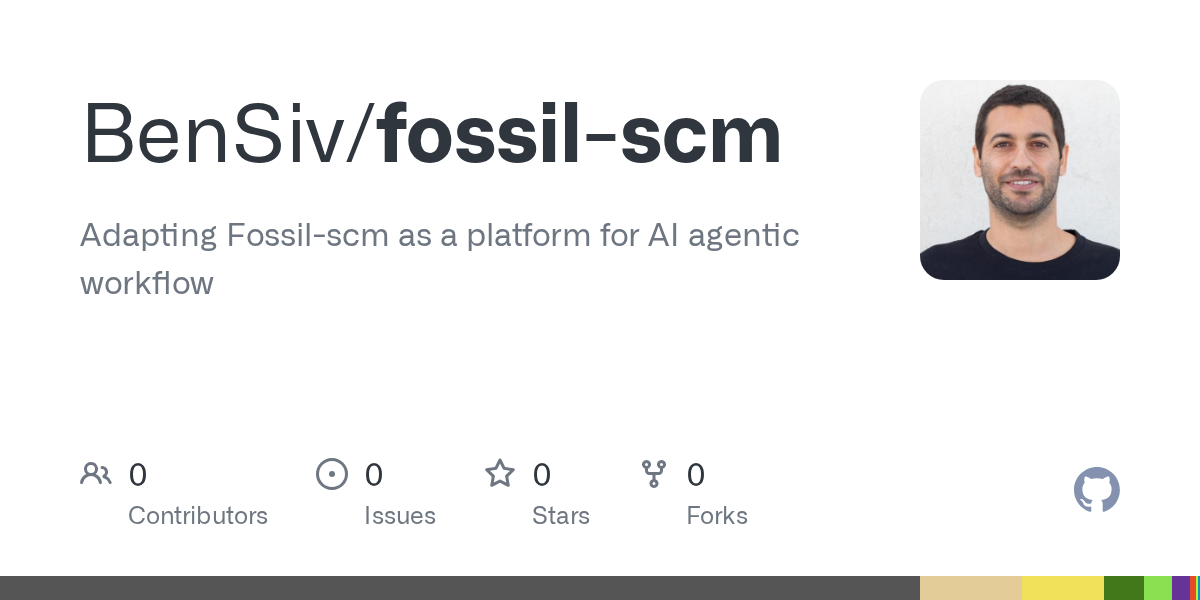Click the Issues circle-dot icon
The width and height of the screenshot is (1200, 600).
tap(332, 474)
